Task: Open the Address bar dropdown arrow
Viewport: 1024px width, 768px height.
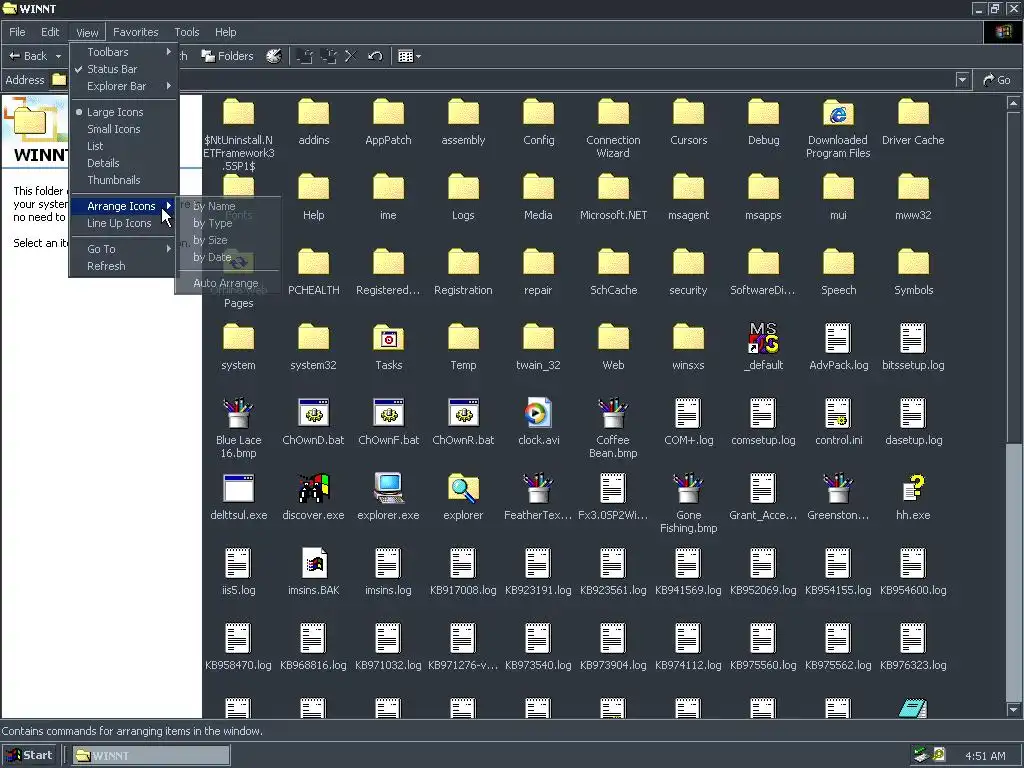Action: click(x=962, y=80)
